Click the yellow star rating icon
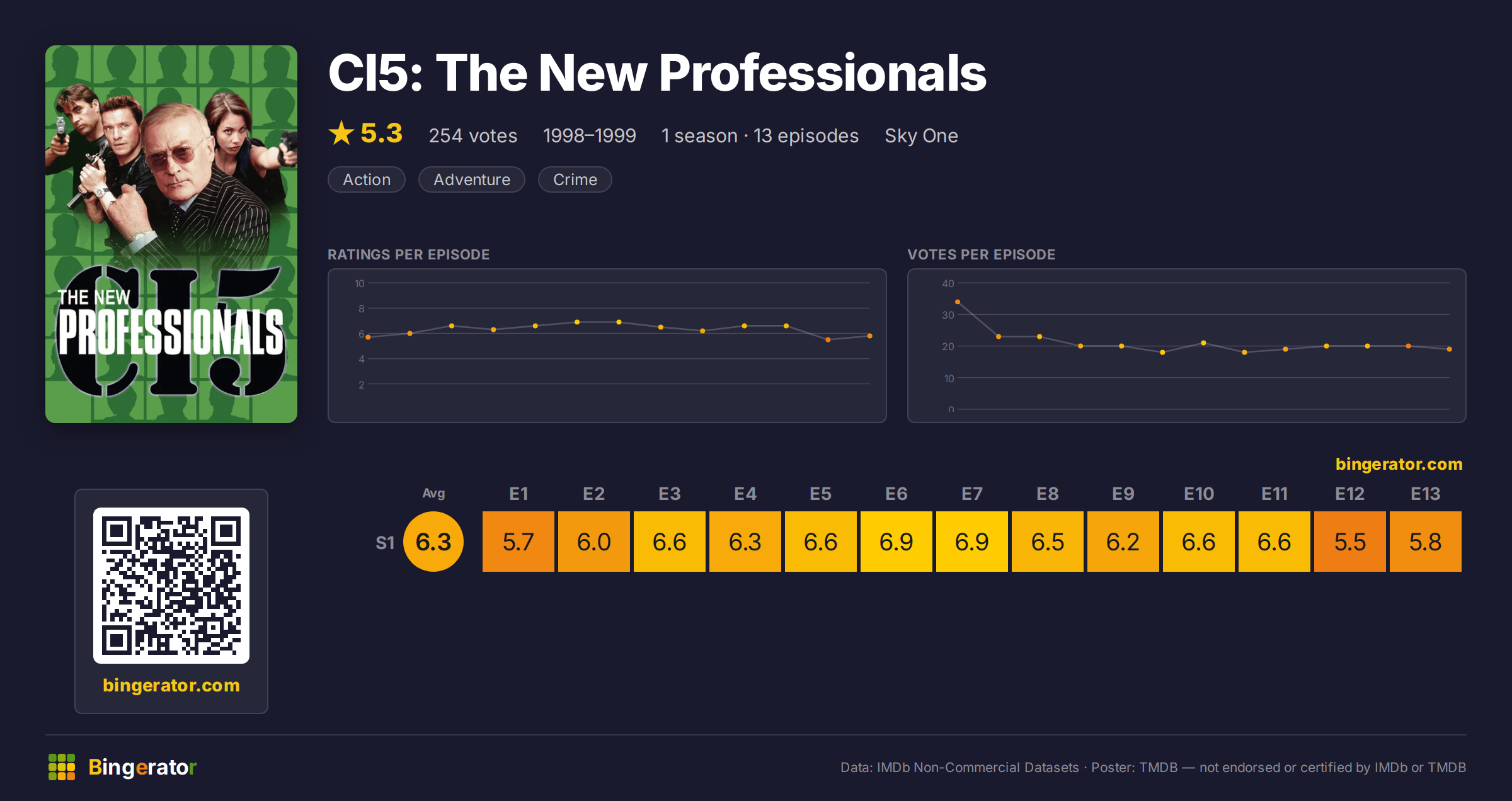Image resolution: width=1512 pixels, height=801 pixels. pyautogui.click(x=341, y=133)
